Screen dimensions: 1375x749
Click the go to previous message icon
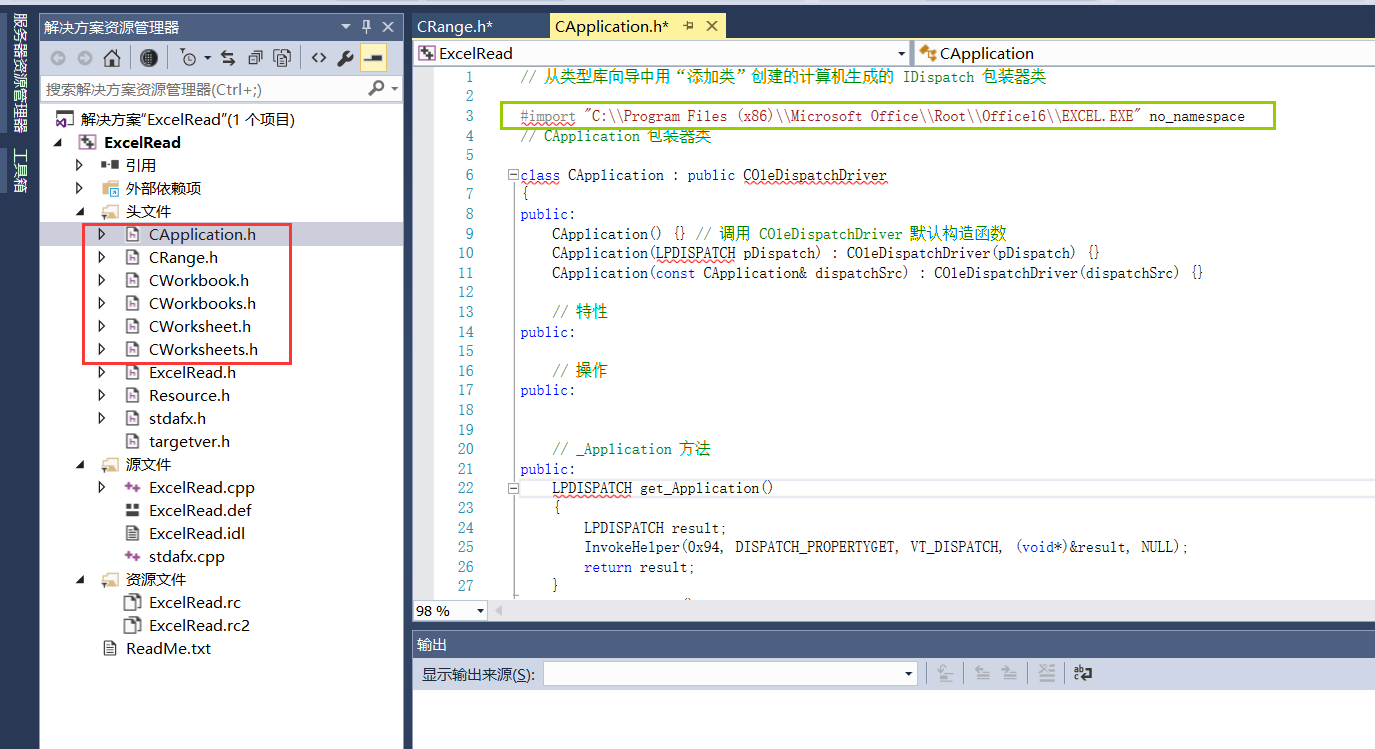[x=983, y=673]
